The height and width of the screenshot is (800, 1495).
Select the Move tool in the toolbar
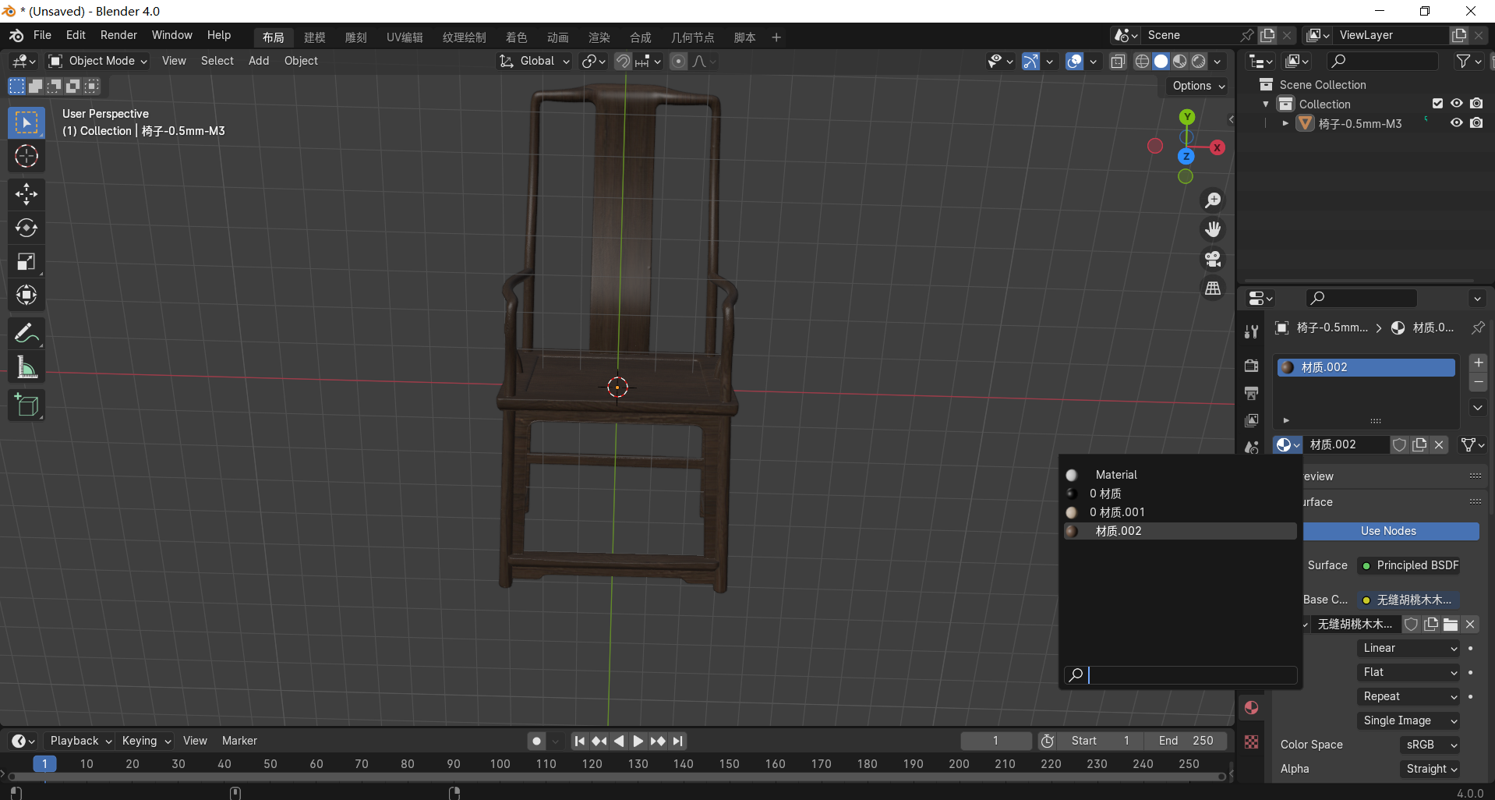coord(26,193)
